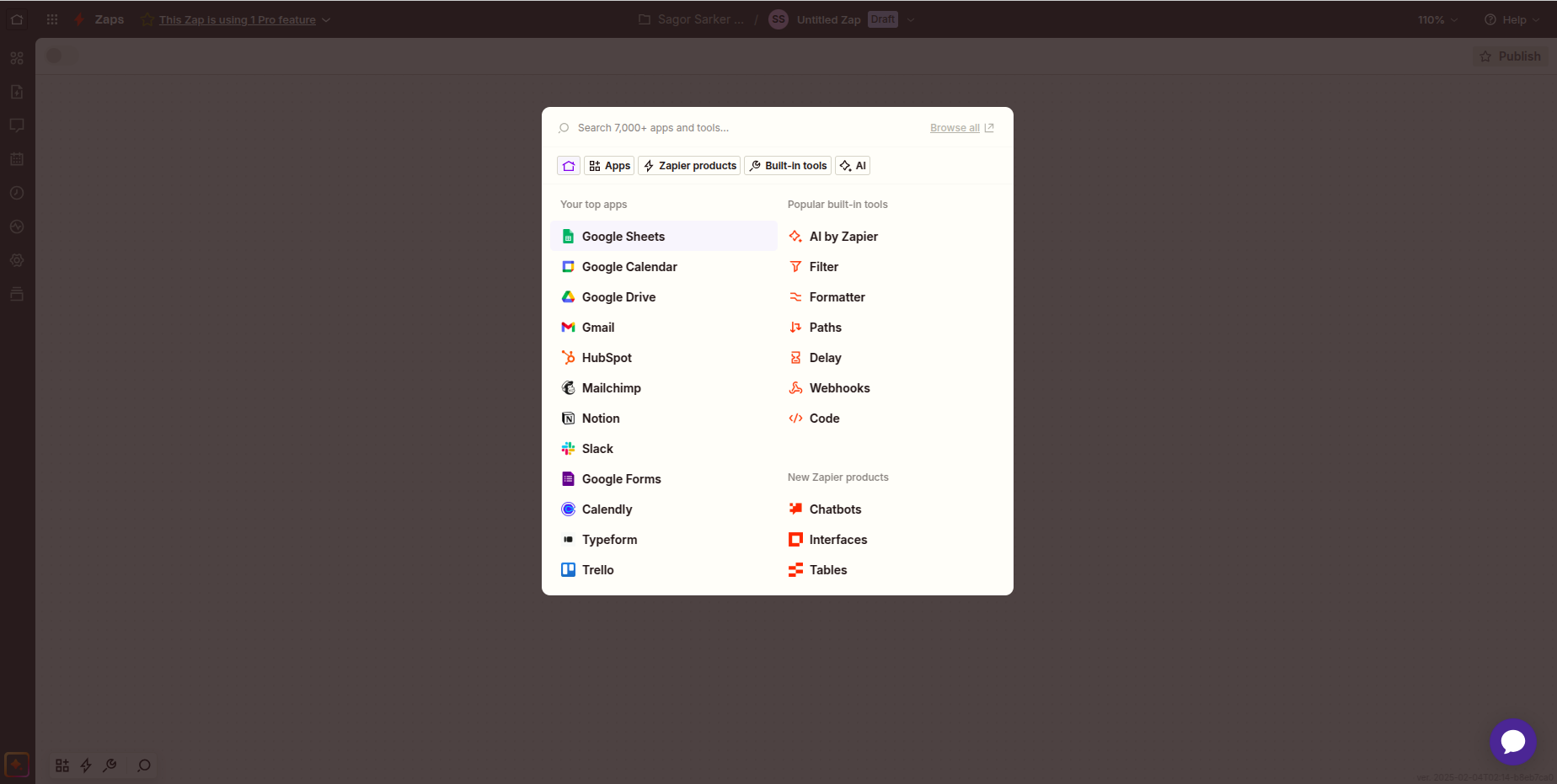Choose AI by Zapier tool

[x=891, y=237]
